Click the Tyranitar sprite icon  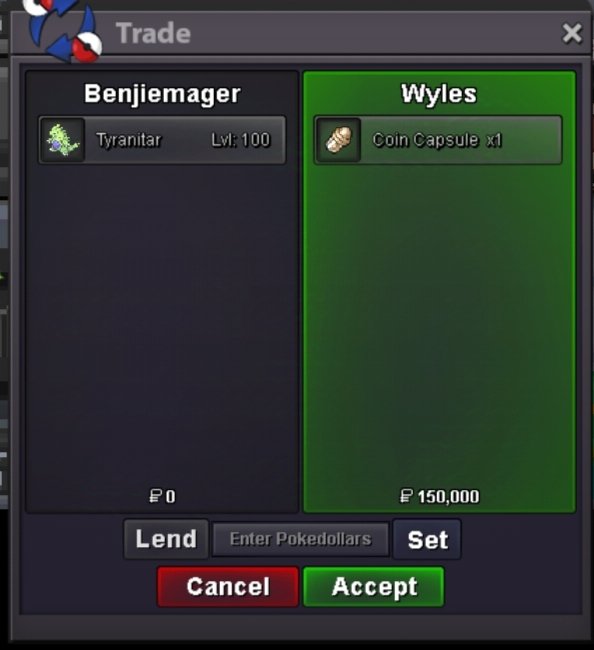pos(63,140)
